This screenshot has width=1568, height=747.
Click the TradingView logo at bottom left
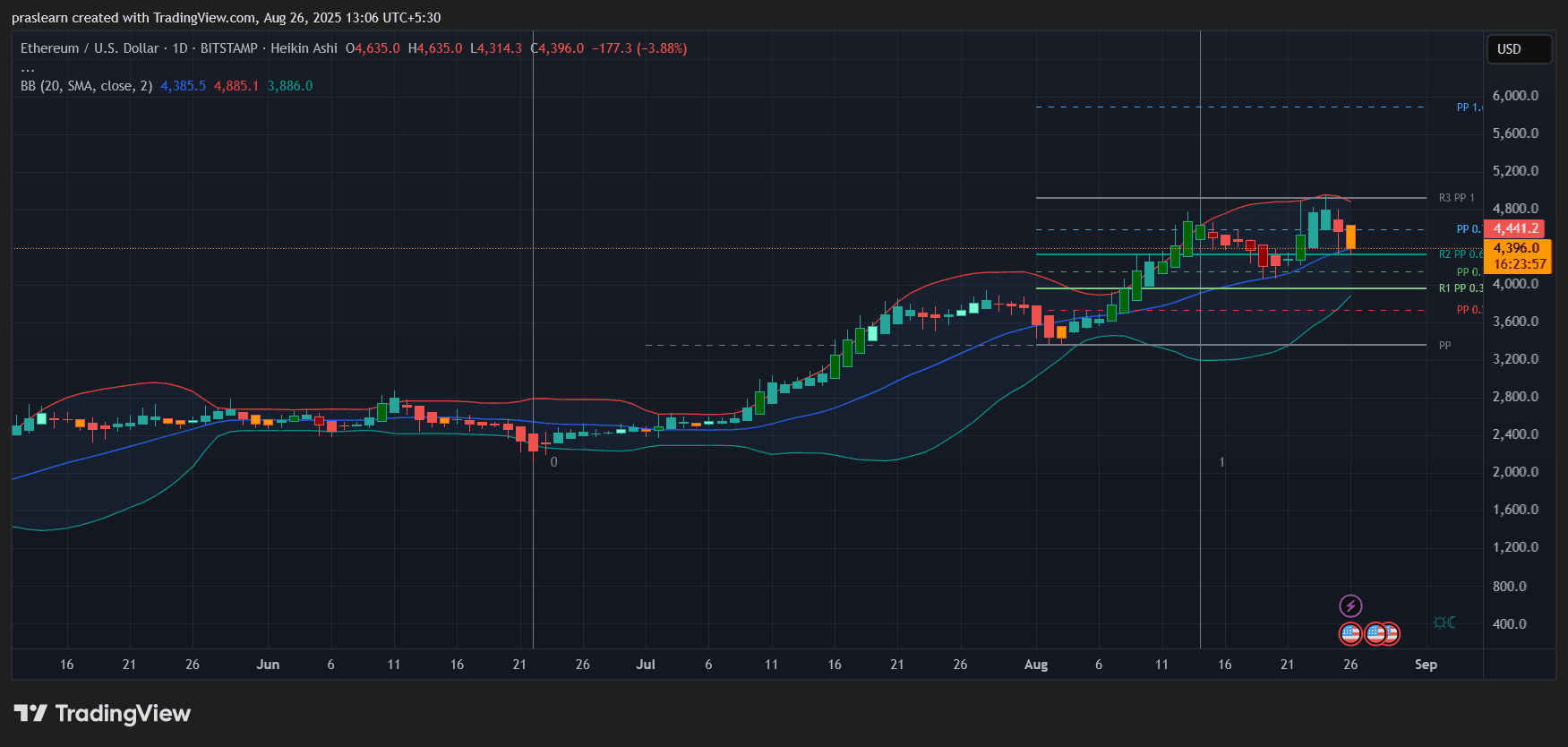click(x=103, y=713)
